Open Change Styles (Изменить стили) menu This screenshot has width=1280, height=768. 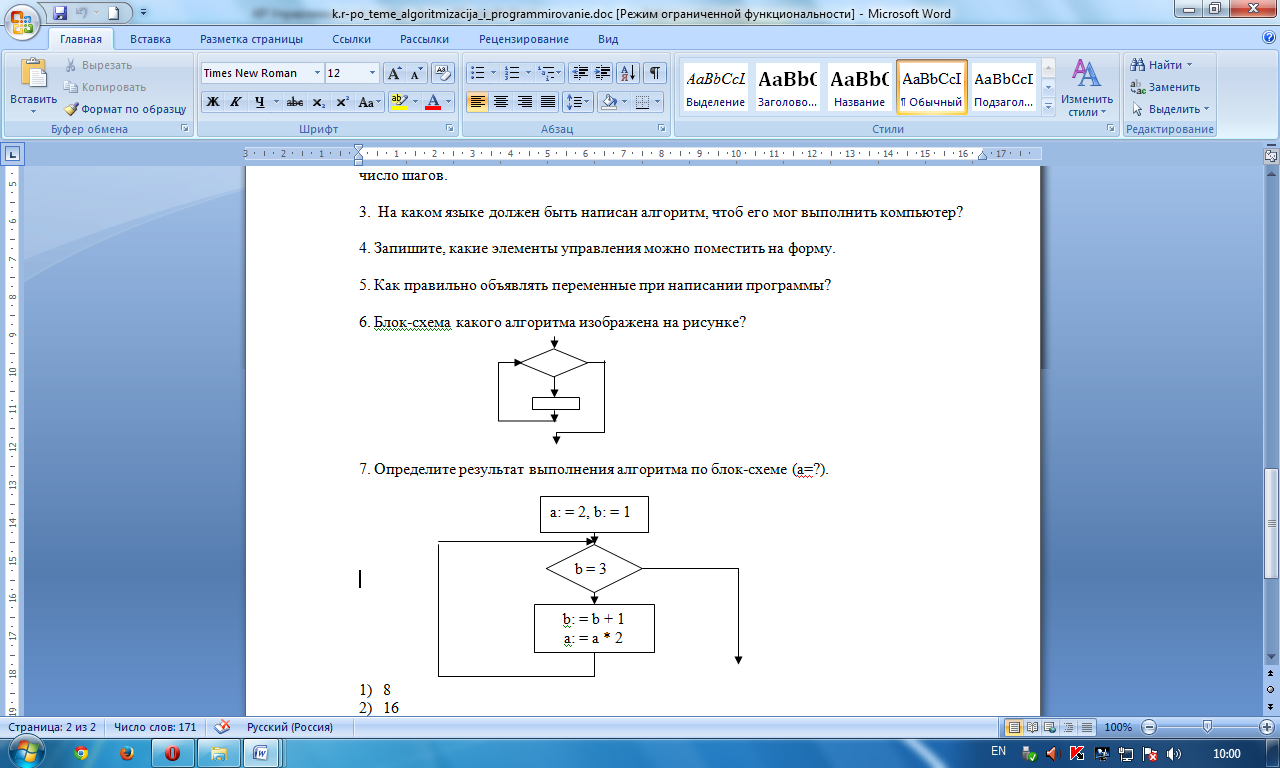click(x=1088, y=88)
